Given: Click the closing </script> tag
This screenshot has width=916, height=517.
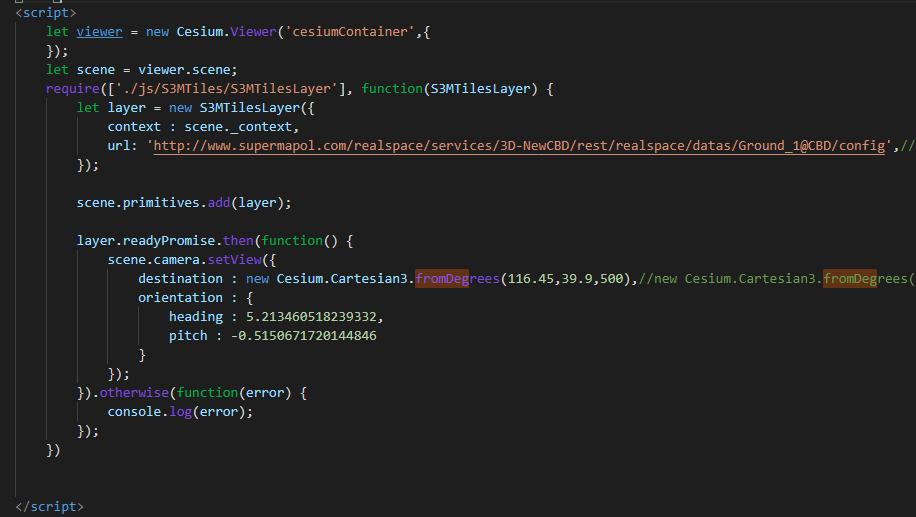Looking at the screenshot, I should (x=49, y=506).
